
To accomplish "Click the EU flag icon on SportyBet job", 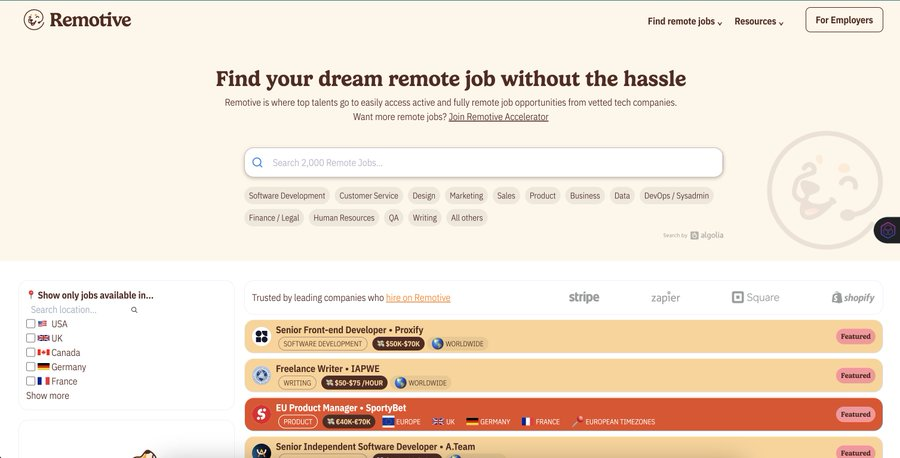I will 388,422.
